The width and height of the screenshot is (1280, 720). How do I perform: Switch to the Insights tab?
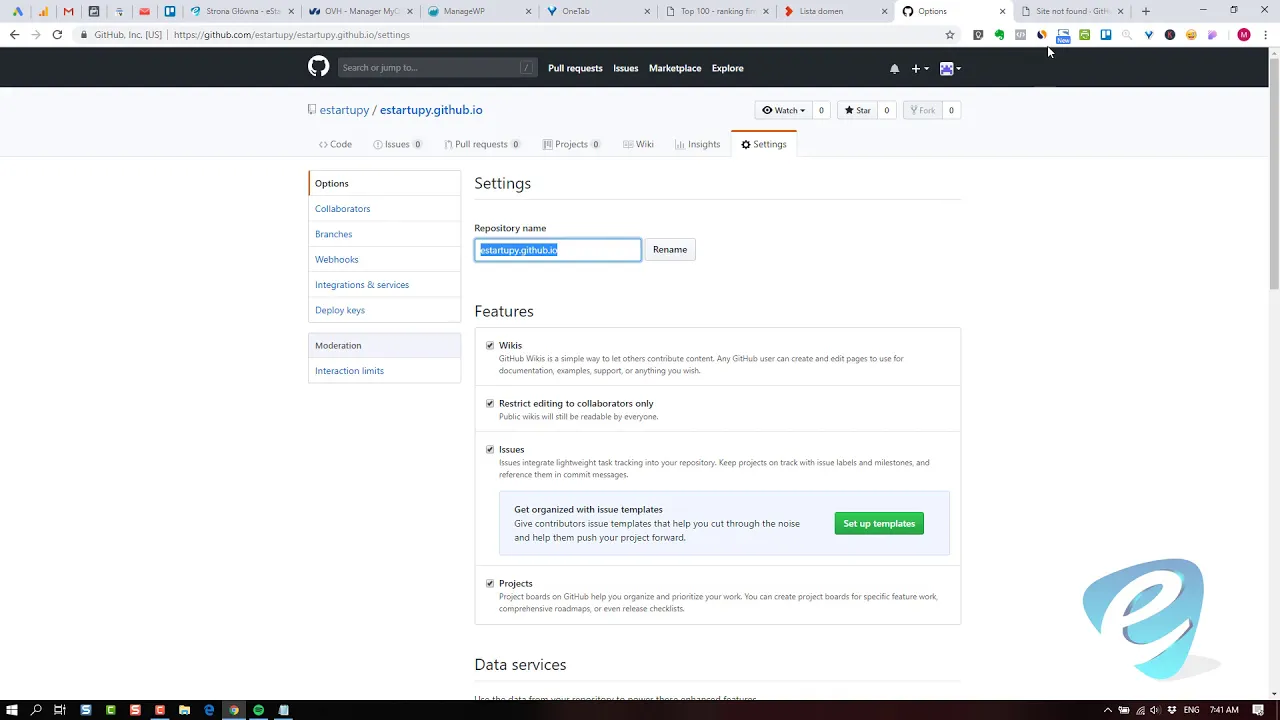[x=697, y=144]
